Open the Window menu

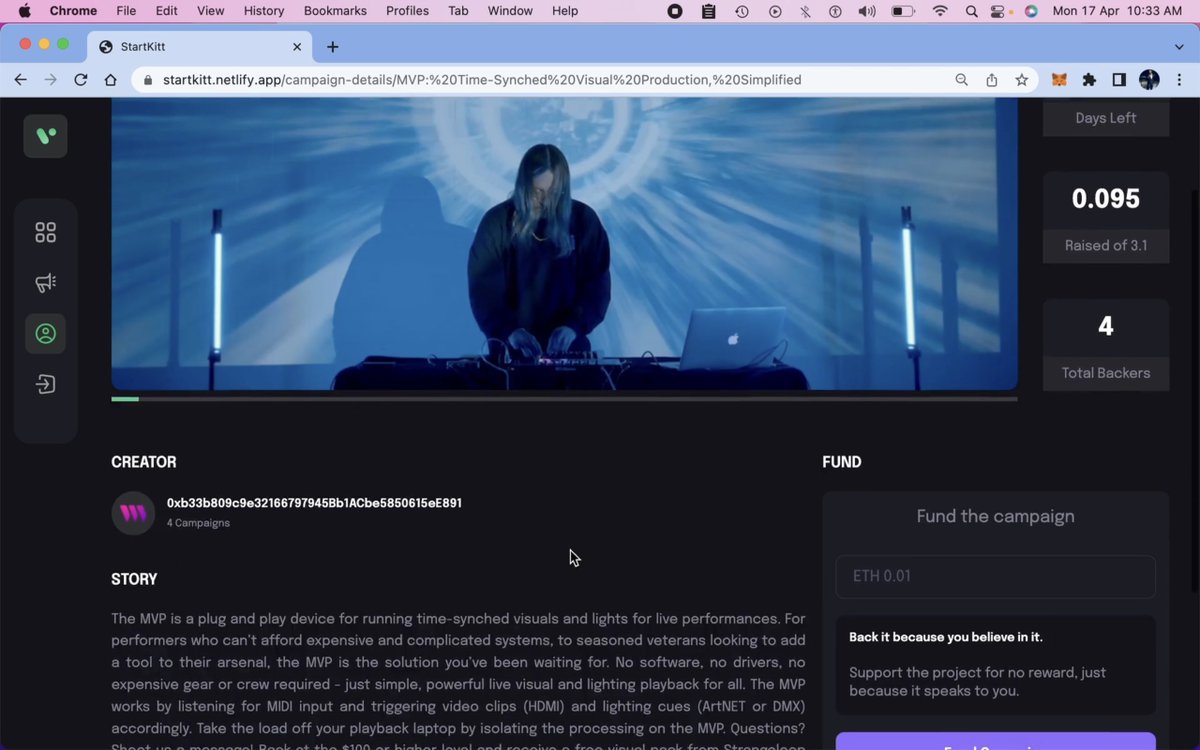(x=510, y=11)
